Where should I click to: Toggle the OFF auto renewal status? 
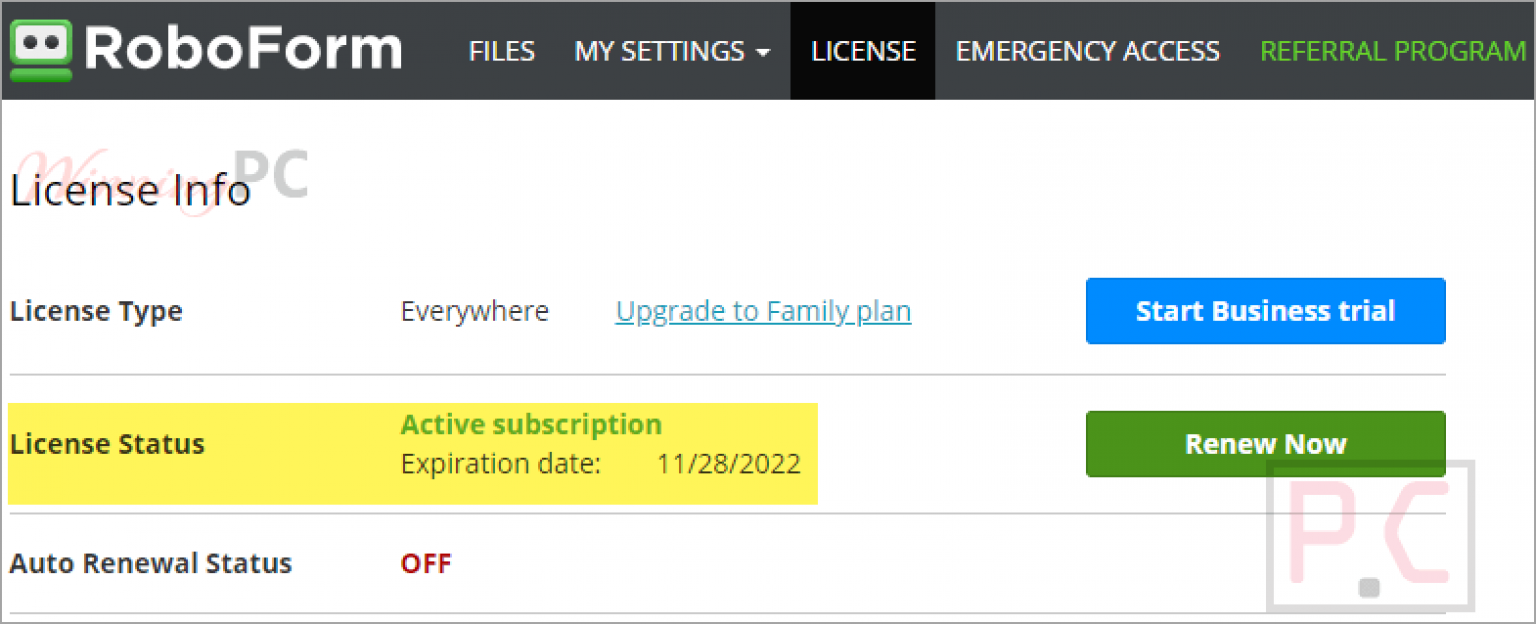[426, 563]
